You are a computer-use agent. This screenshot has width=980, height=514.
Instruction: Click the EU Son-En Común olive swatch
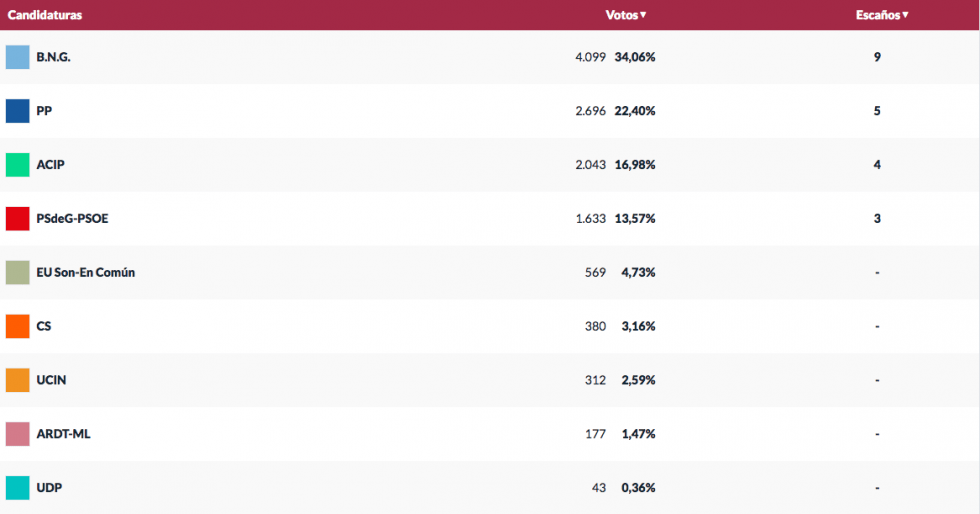(17, 273)
